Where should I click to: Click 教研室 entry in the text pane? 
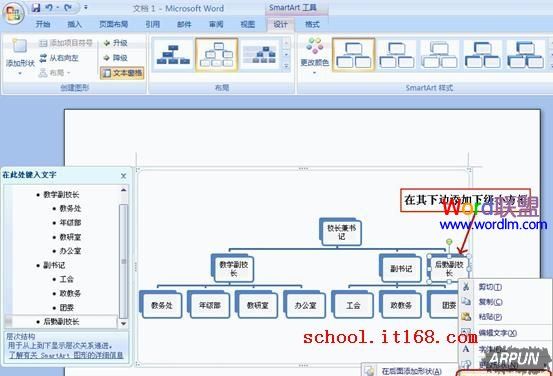pyautogui.click(x=70, y=237)
